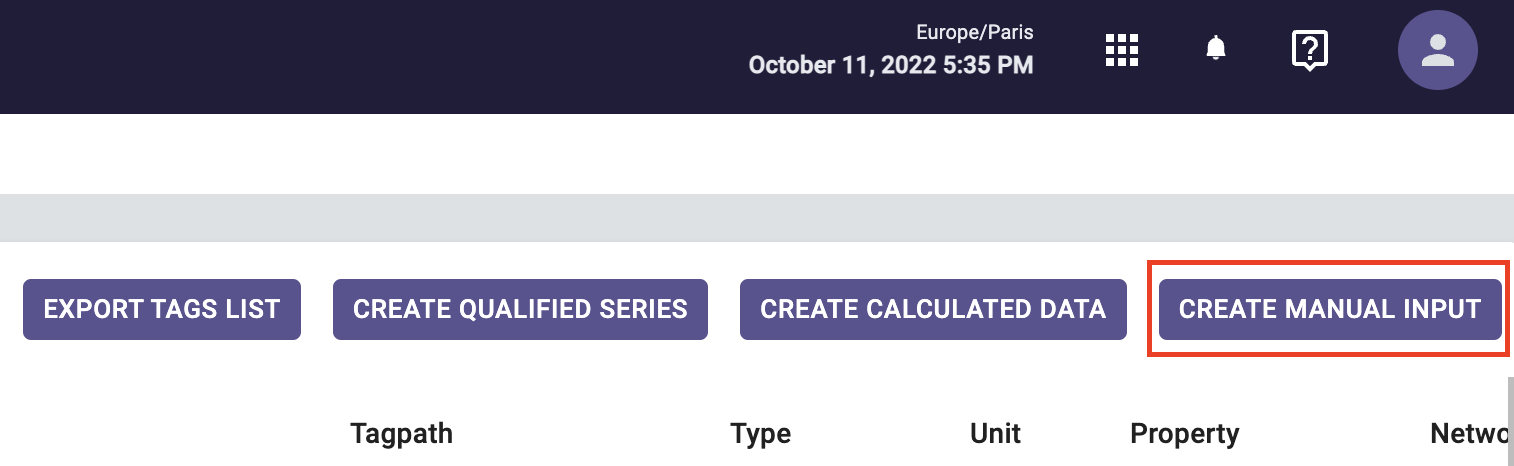This screenshot has height=466, width=1514.
Task: Sort by the Unit column header
Action: pyautogui.click(x=996, y=434)
